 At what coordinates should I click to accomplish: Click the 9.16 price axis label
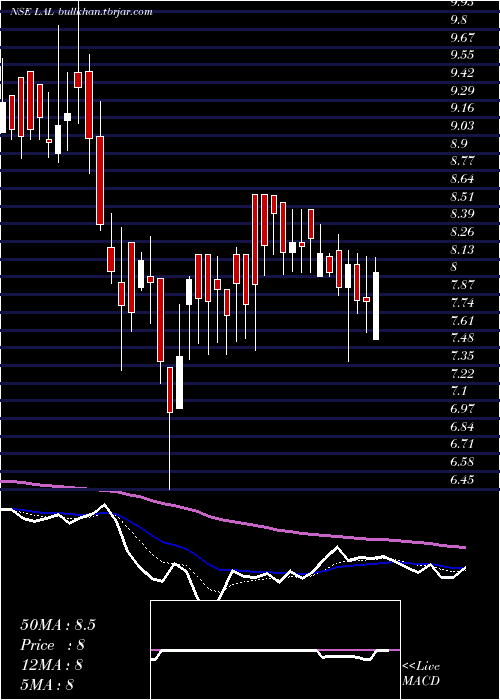point(462,108)
